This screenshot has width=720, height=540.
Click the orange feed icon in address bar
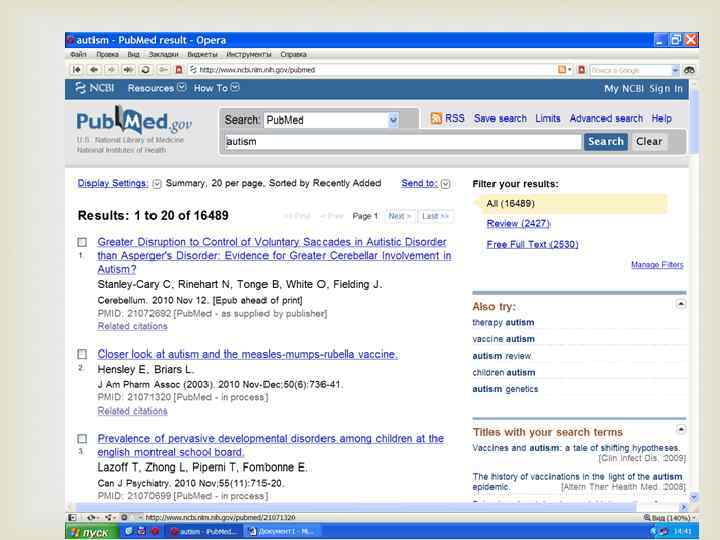562,69
